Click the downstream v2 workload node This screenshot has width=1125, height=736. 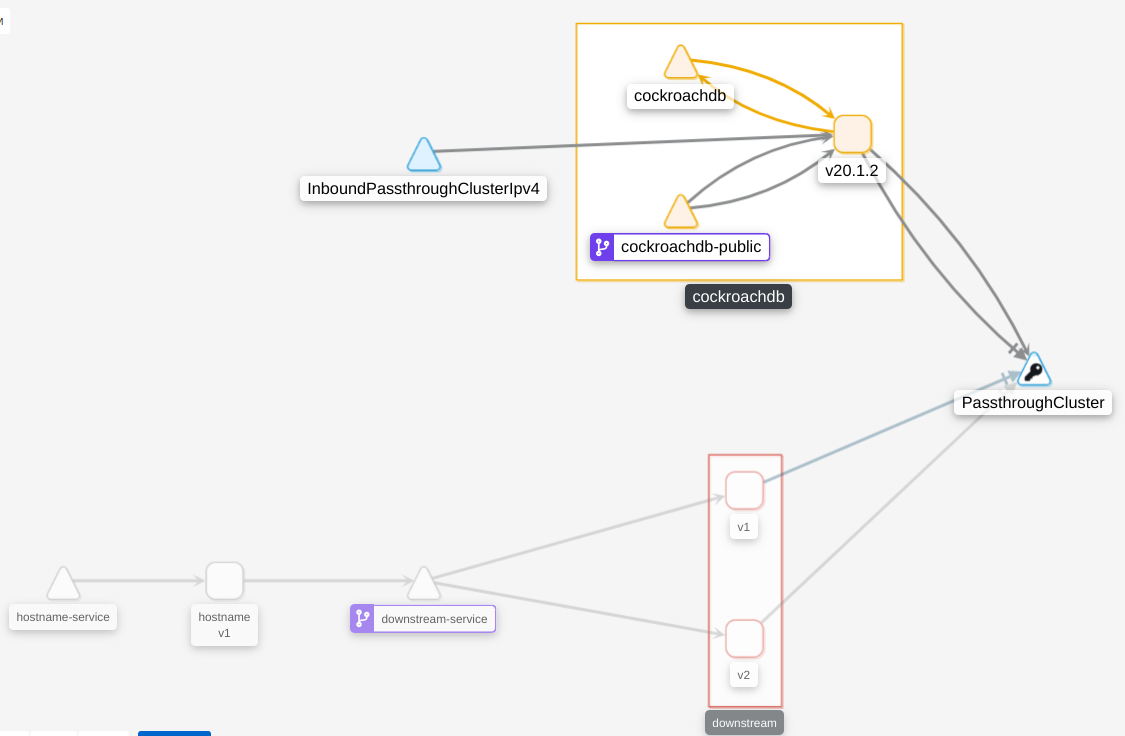pyautogui.click(x=744, y=638)
